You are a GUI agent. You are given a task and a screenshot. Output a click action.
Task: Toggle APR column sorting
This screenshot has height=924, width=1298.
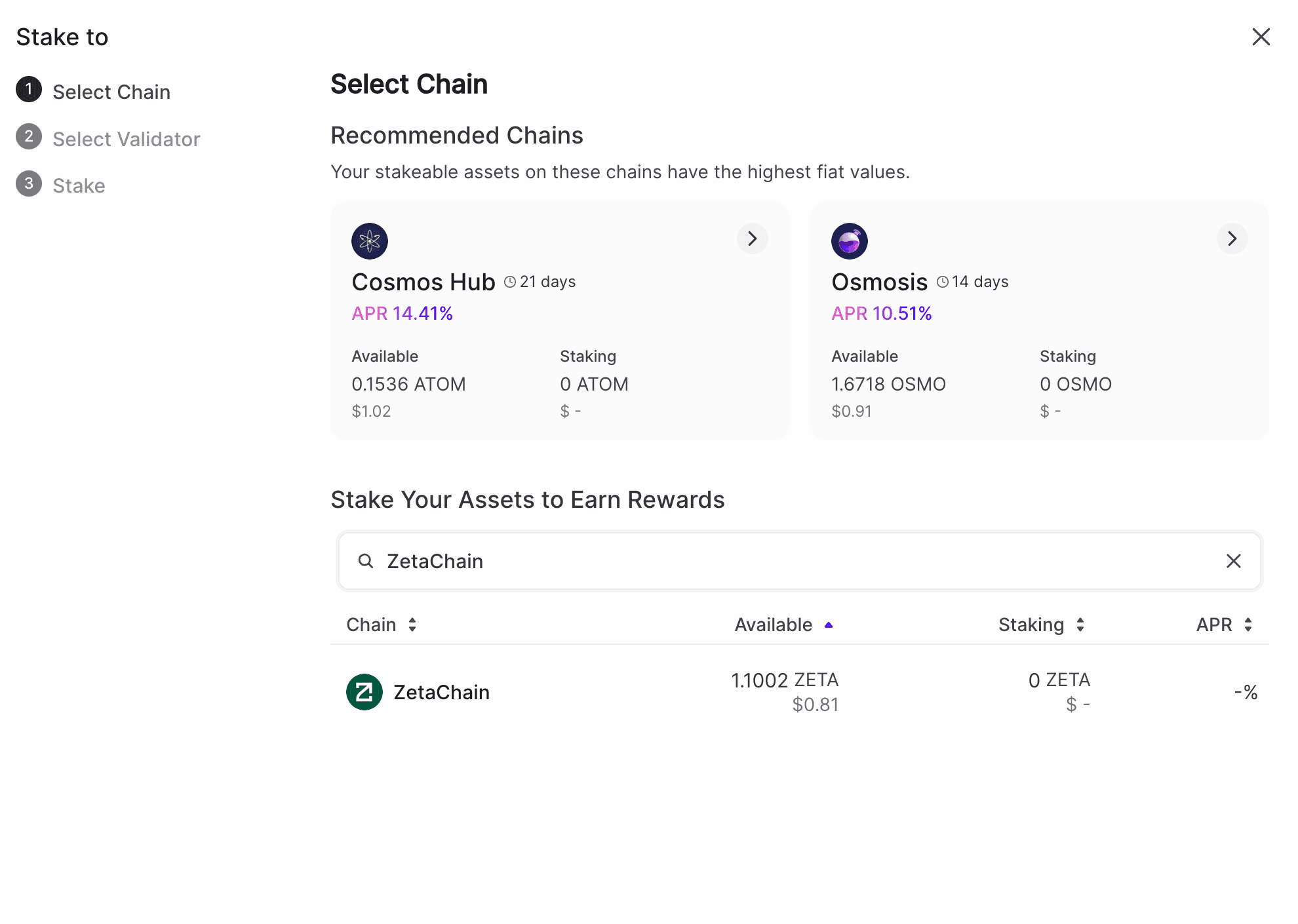coord(1248,625)
